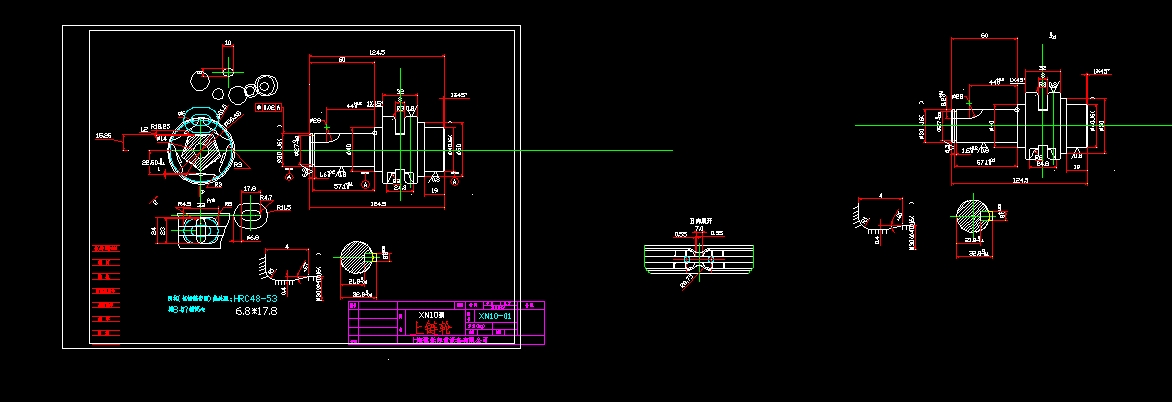Click the XN10-01 drawing number cell

(x=495, y=316)
